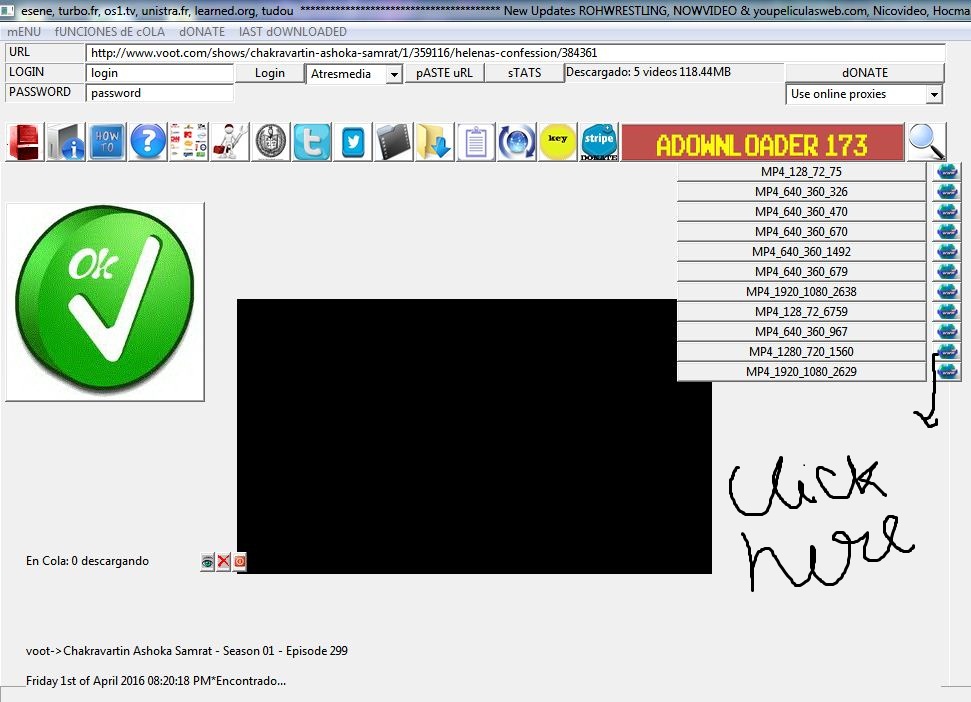
Task: Click the yellow key icon
Action: click(558, 142)
